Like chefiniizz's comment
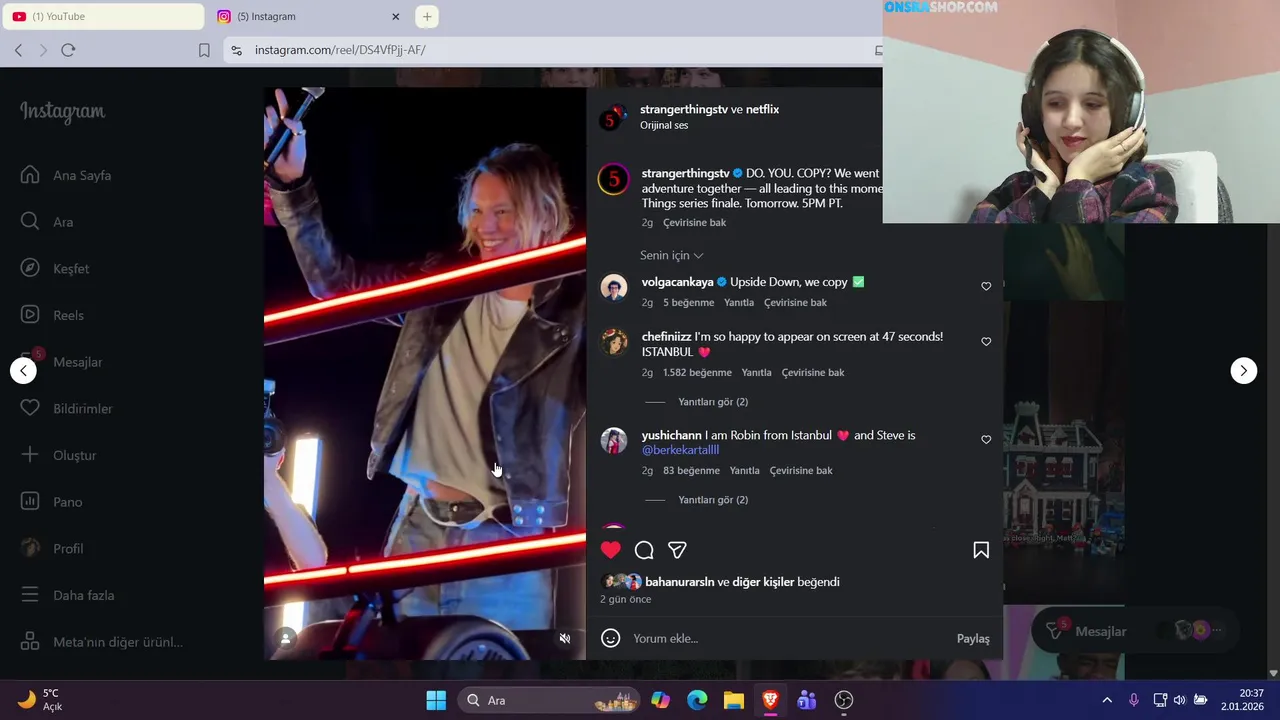The height and width of the screenshot is (720, 1280). (x=986, y=341)
